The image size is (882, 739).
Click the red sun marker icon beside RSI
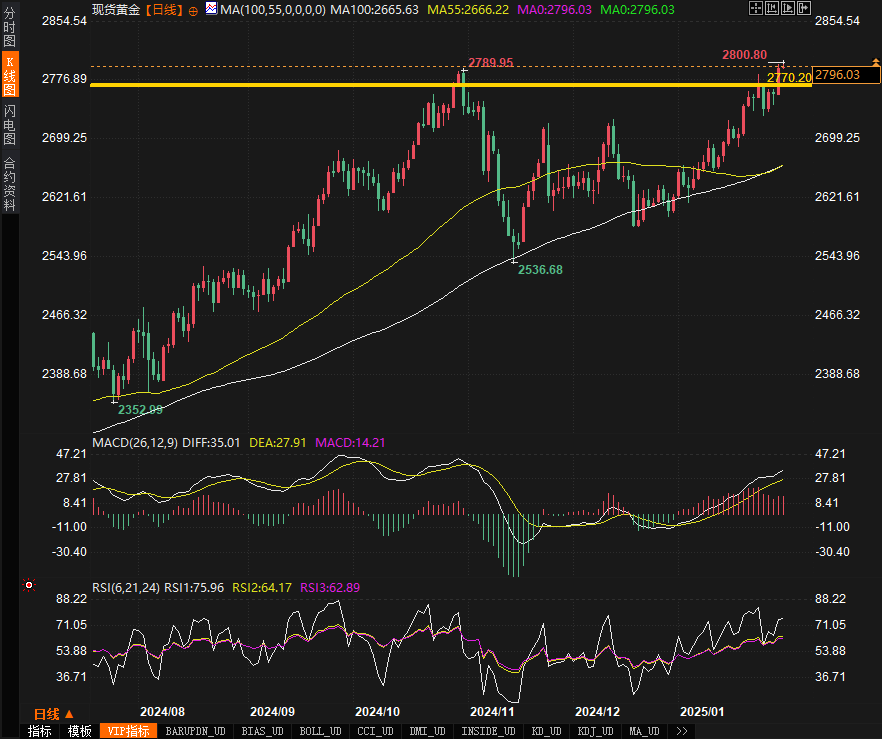coord(28,585)
